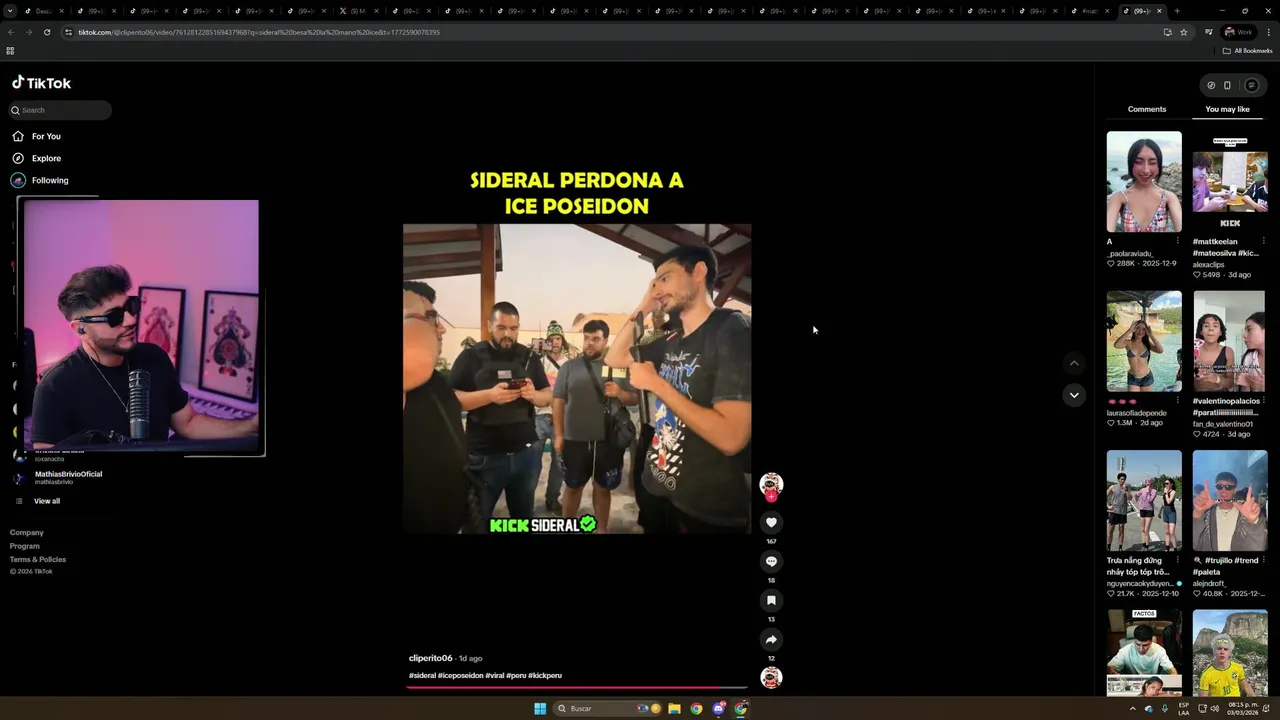This screenshot has height=720, width=1280.
Task: Open the Windows Start menu
Action: click(540, 708)
